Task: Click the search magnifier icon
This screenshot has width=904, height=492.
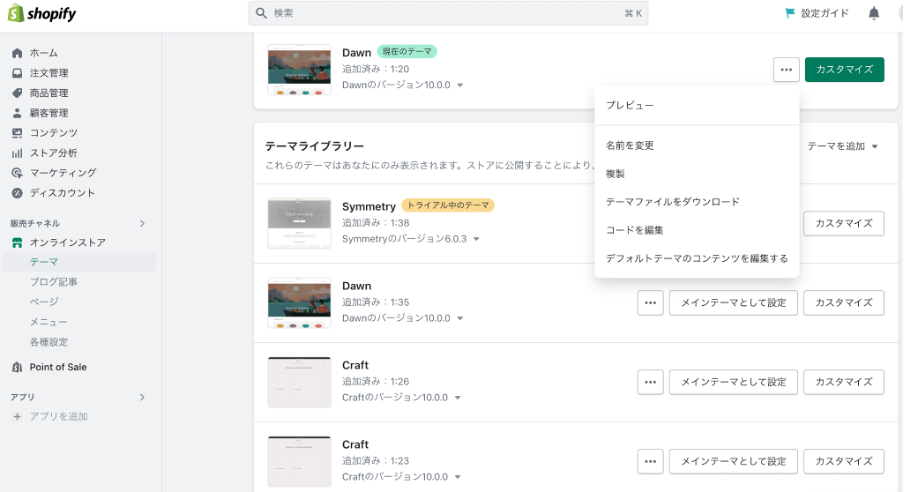Action: 261,13
